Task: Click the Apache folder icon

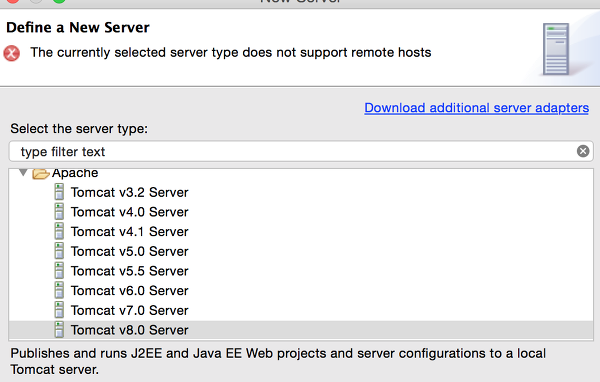Action: click(41, 173)
